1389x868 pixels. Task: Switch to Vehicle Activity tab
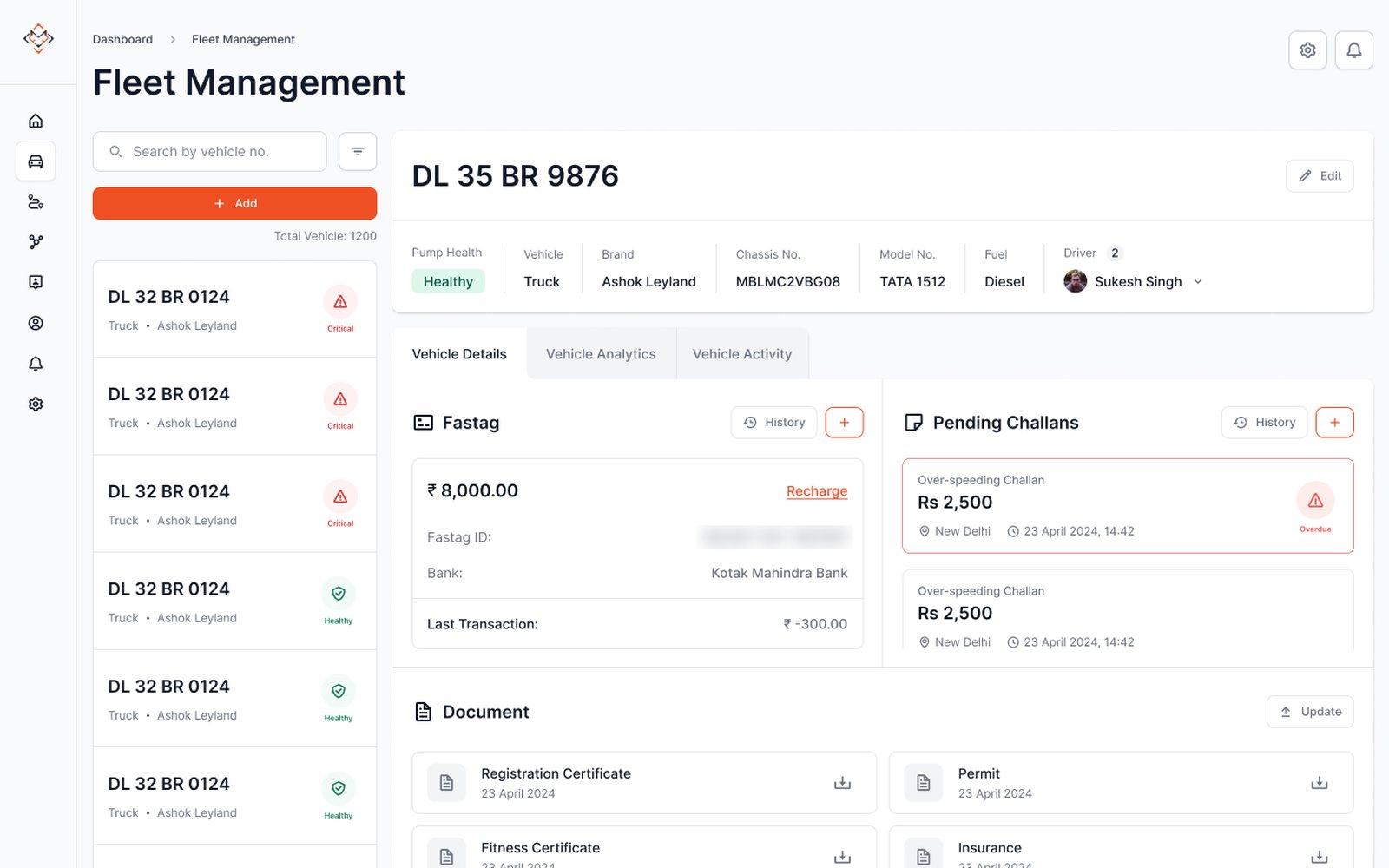(742, 354)
